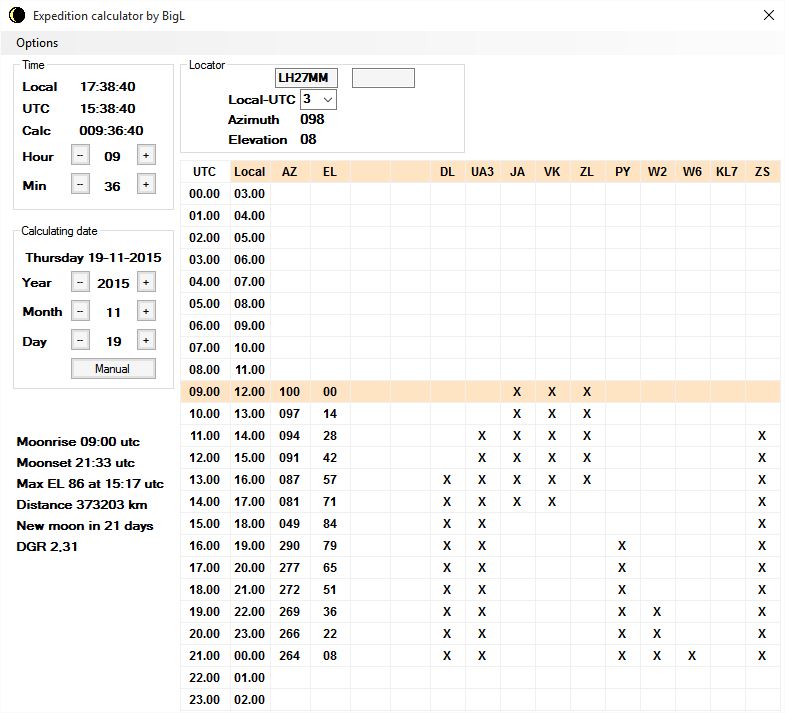Click the ZS column header

tap(762, 172)
